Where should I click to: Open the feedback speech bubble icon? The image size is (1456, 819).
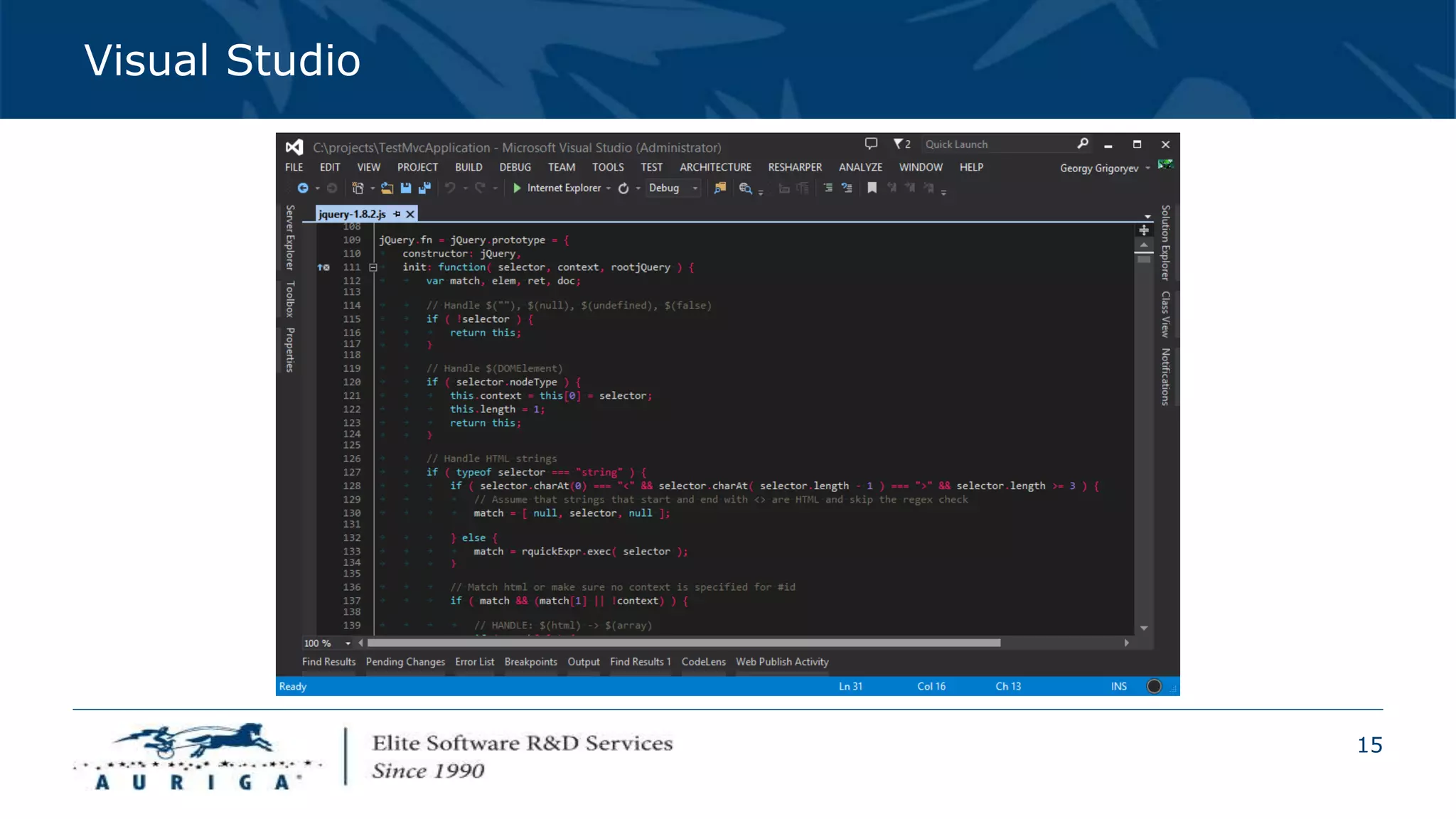[x=871, y=144]
